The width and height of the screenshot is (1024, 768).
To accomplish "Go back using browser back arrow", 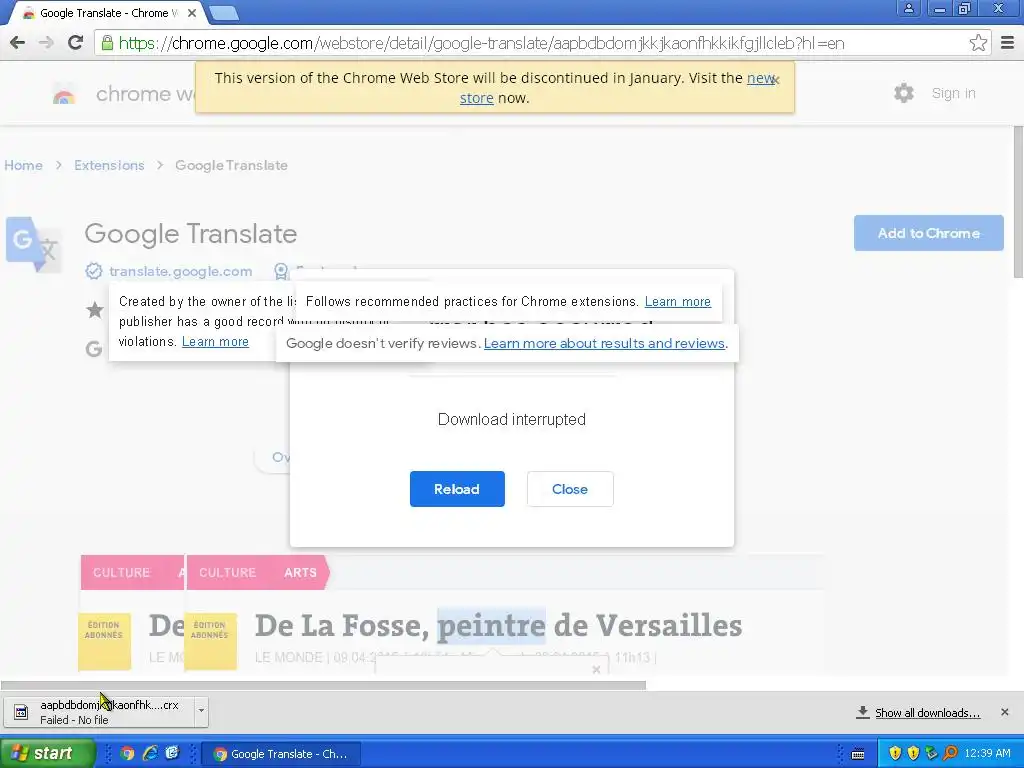I will [x=18, y=43].
